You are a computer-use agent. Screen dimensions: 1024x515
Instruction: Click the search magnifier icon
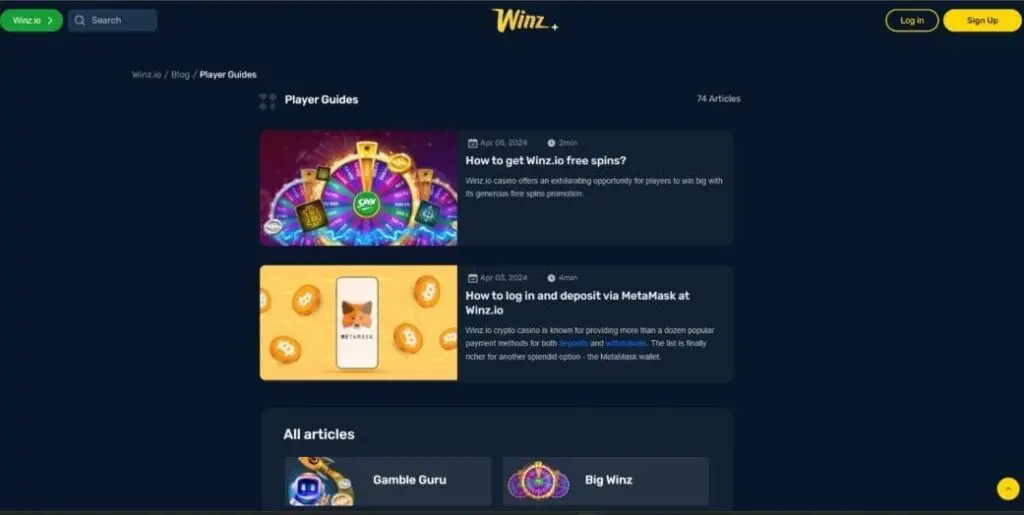80,20
